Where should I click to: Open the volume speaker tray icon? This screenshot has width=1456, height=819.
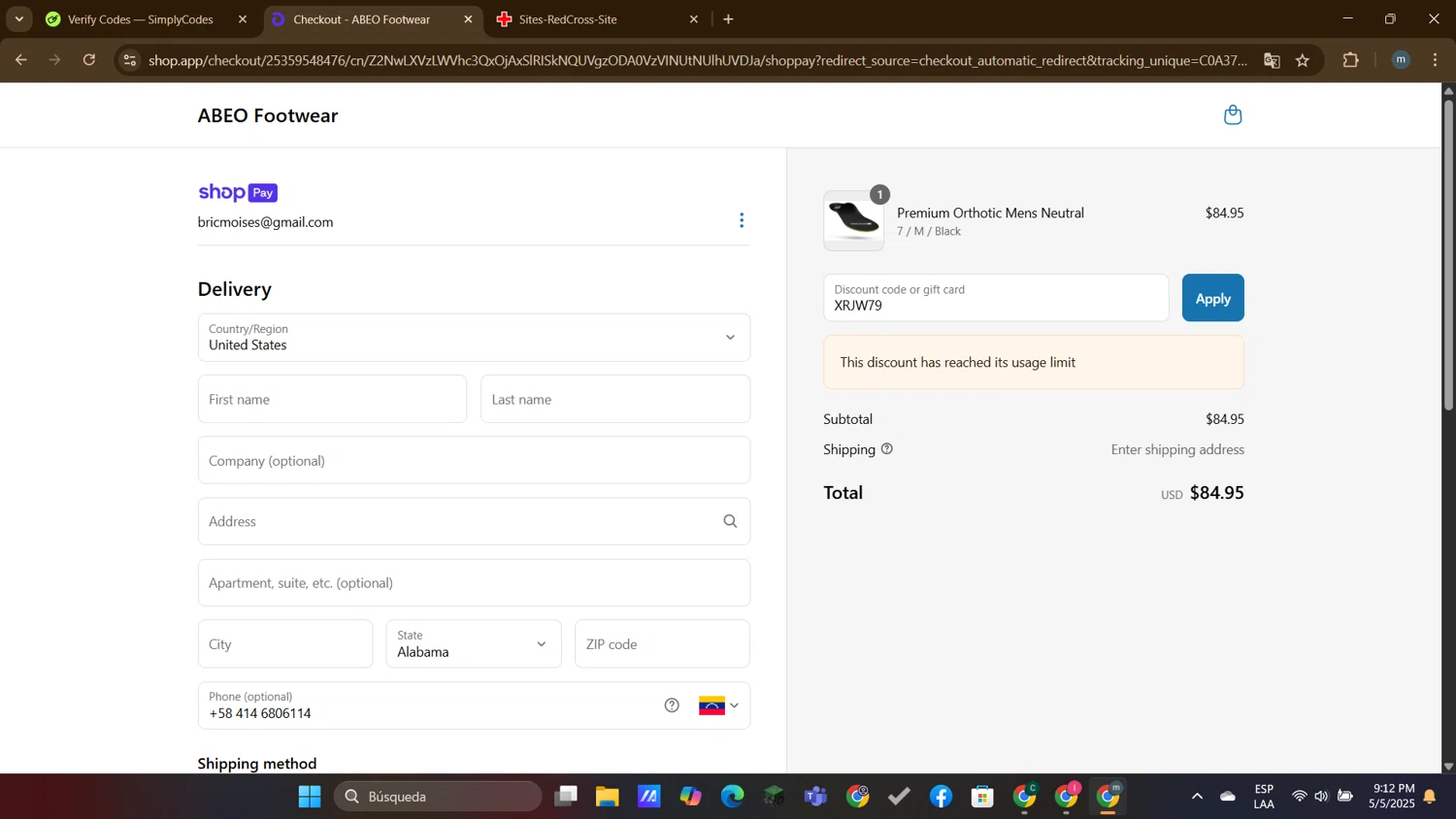tap(1321, 797)
